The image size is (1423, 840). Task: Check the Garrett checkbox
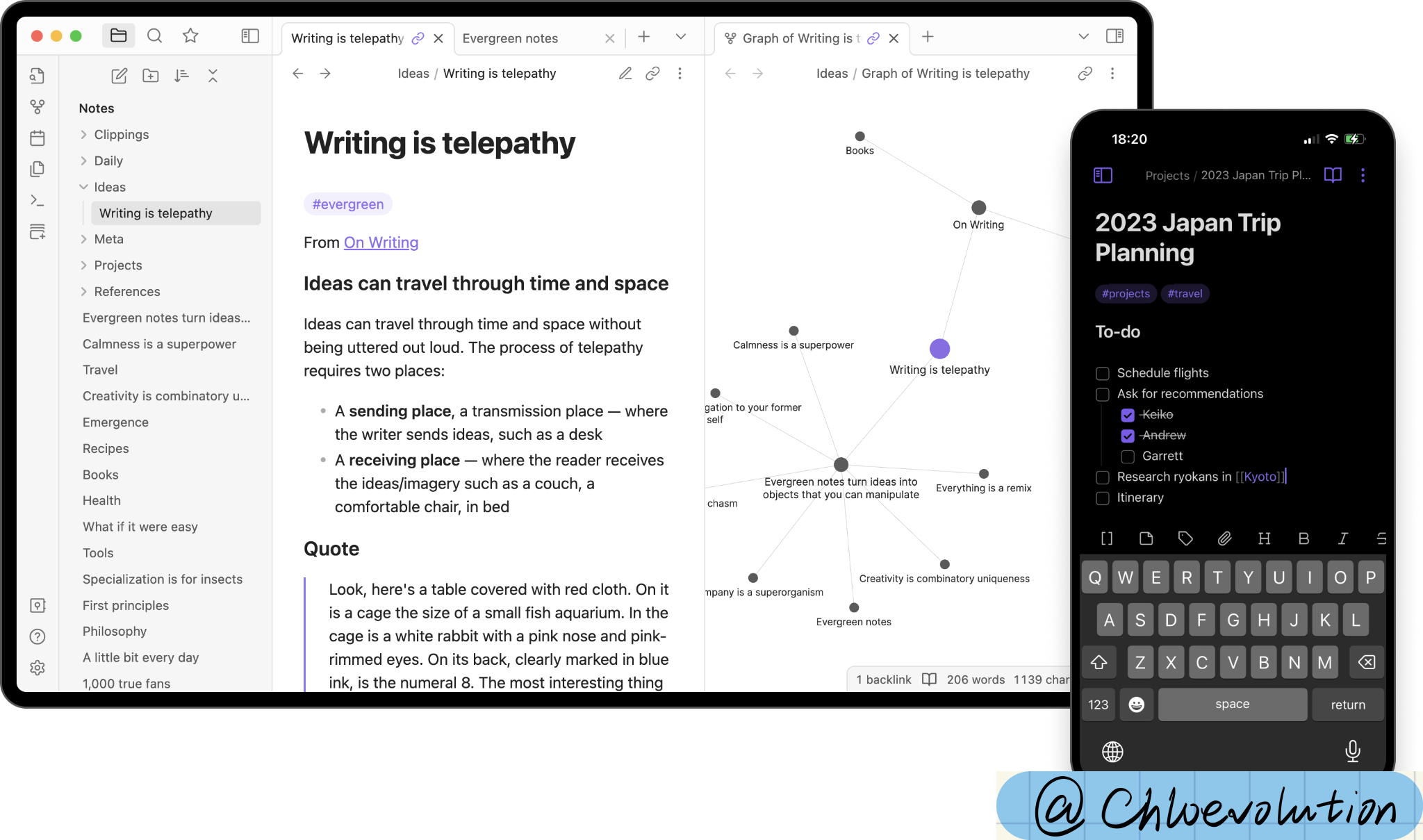pos(1128,456)
